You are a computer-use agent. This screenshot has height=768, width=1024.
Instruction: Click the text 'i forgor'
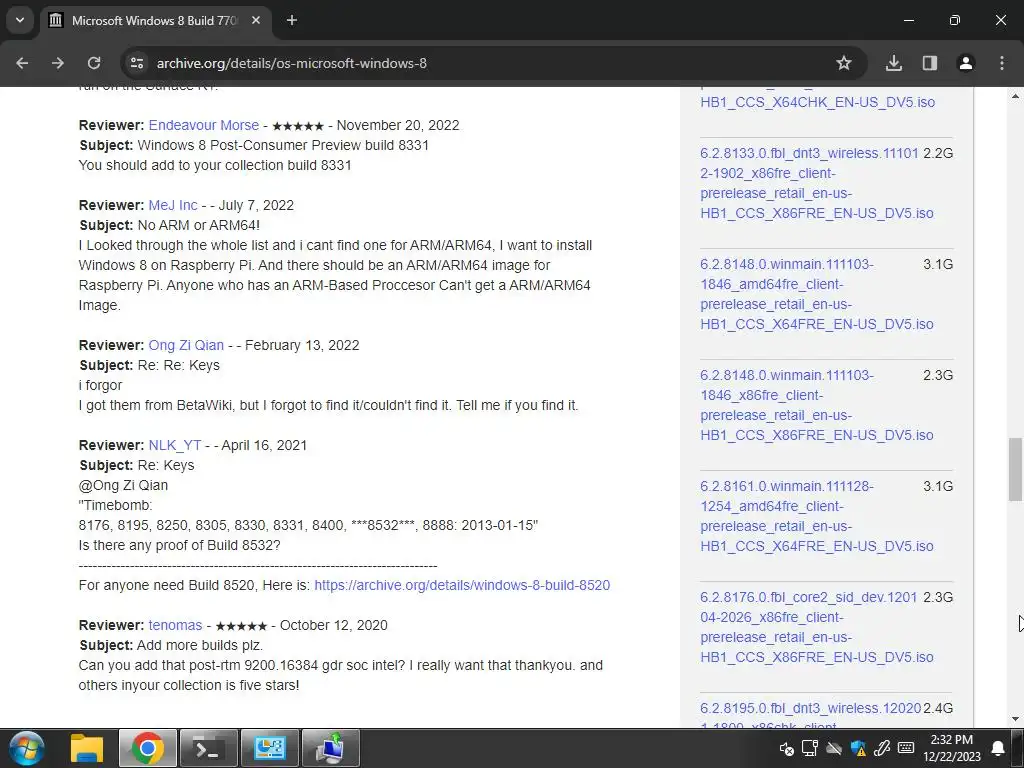pyautogui.click(x=101, y=385)
